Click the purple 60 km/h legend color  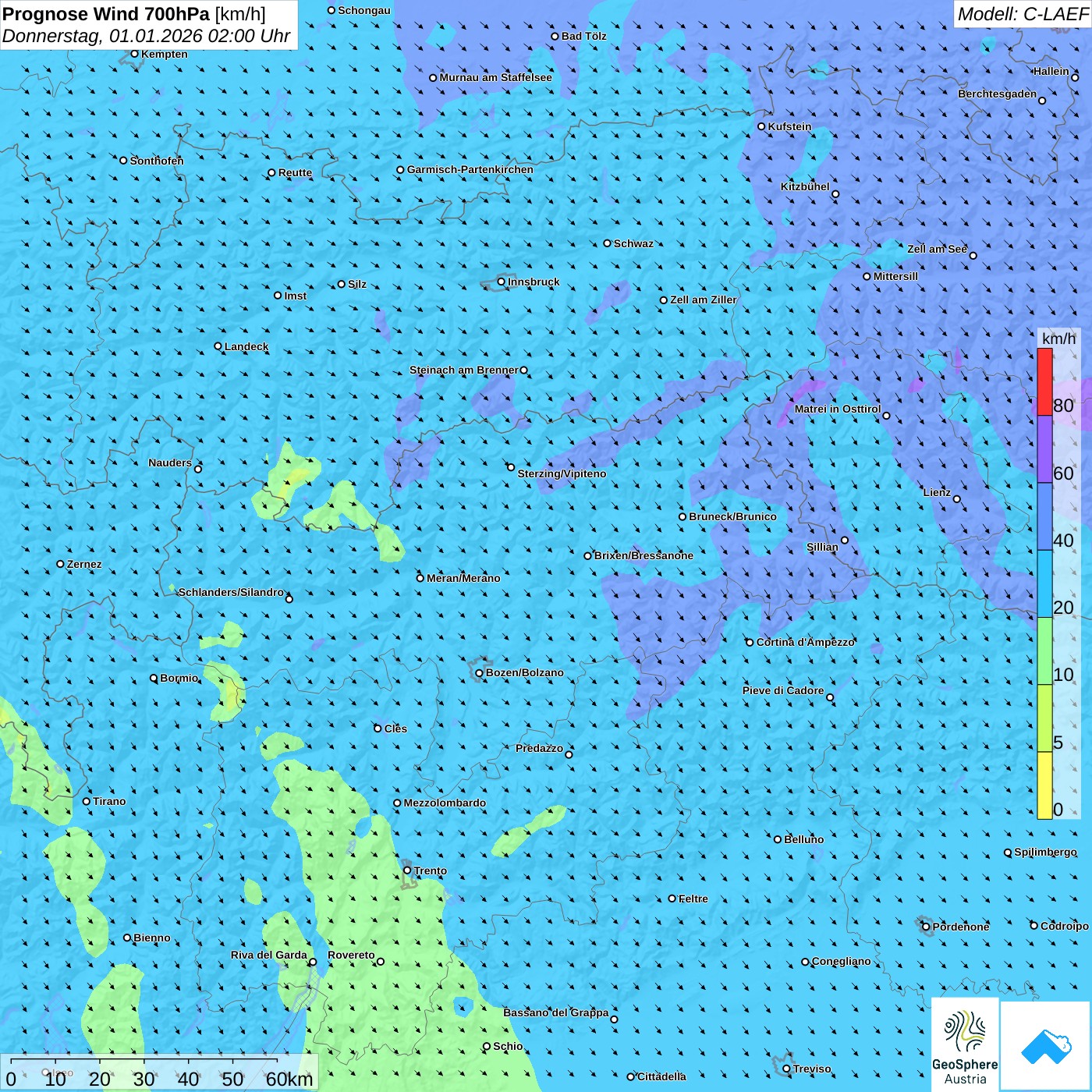(1044, 449)
